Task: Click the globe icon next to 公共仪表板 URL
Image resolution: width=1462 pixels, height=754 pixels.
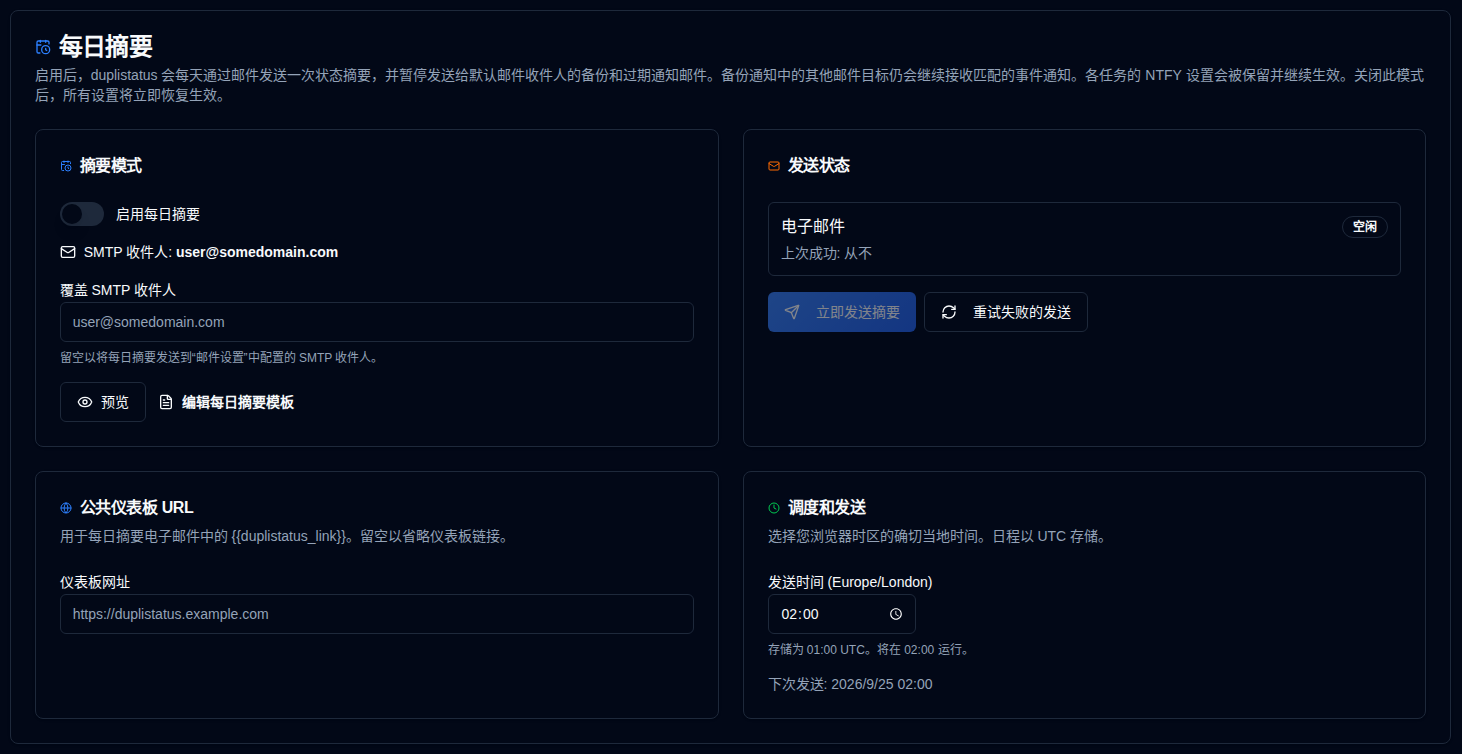Action: pos(66,508)
